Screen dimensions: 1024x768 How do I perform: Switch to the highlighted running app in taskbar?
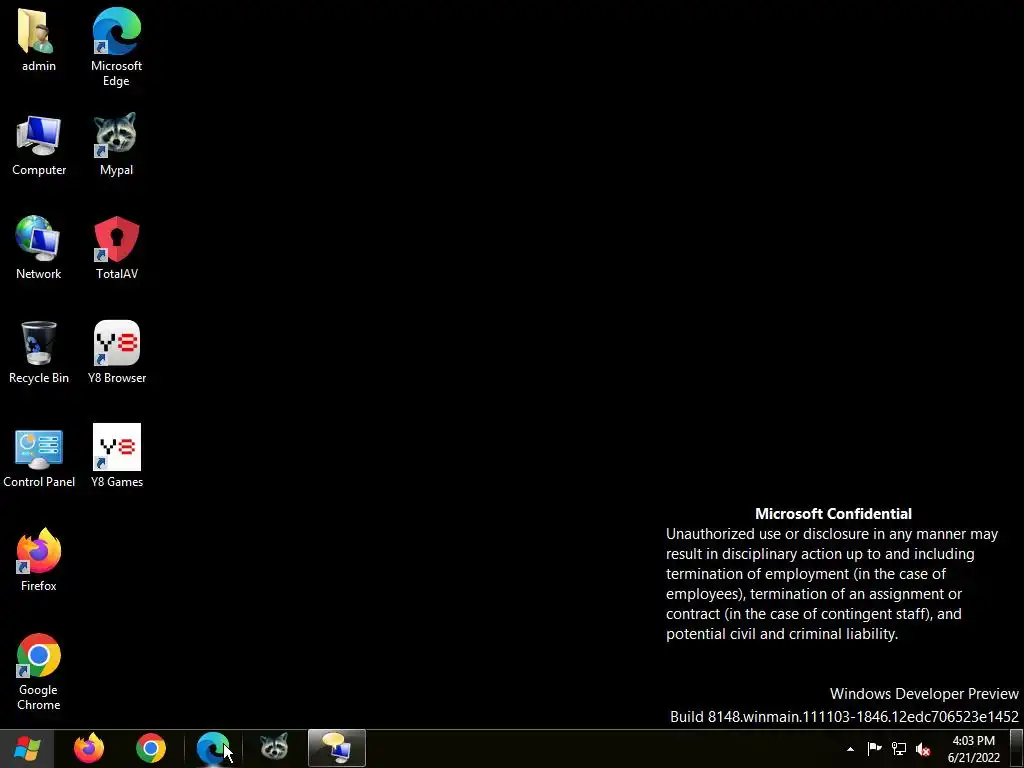(336, 748)
